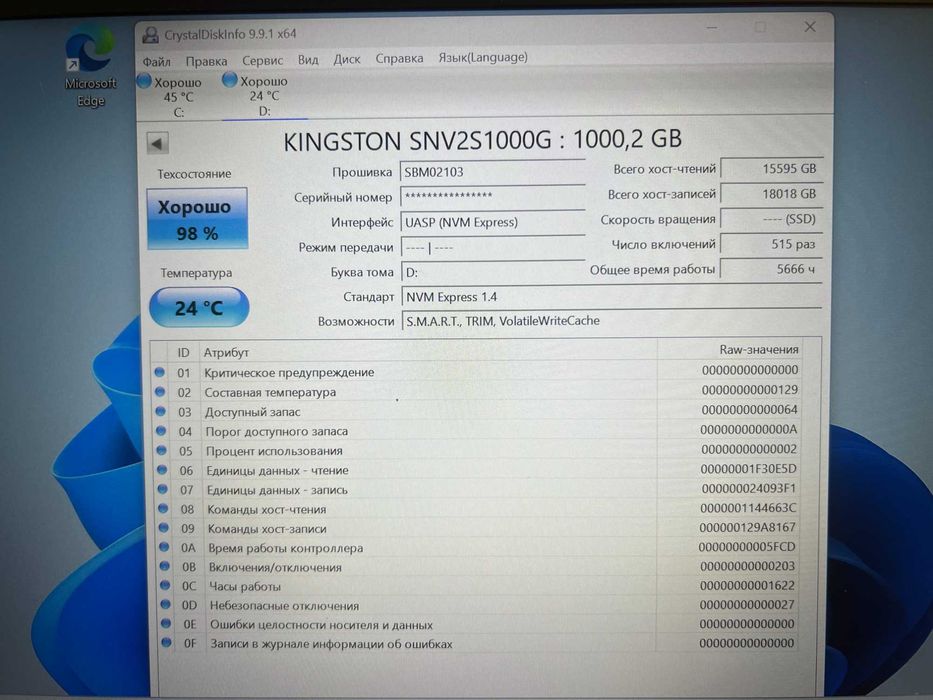
Task: Click the Буква тома field D:
Action: (493, 272)
